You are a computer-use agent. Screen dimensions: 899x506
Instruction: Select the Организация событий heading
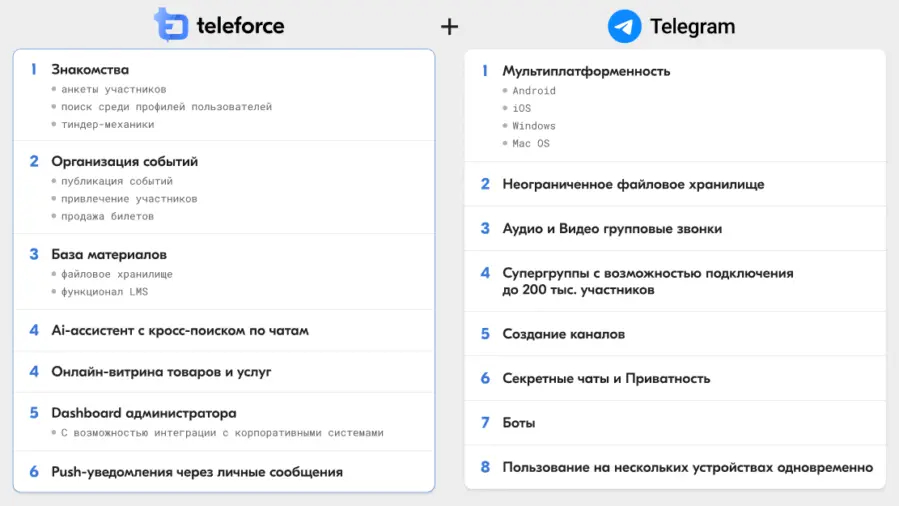pos(124,161)
